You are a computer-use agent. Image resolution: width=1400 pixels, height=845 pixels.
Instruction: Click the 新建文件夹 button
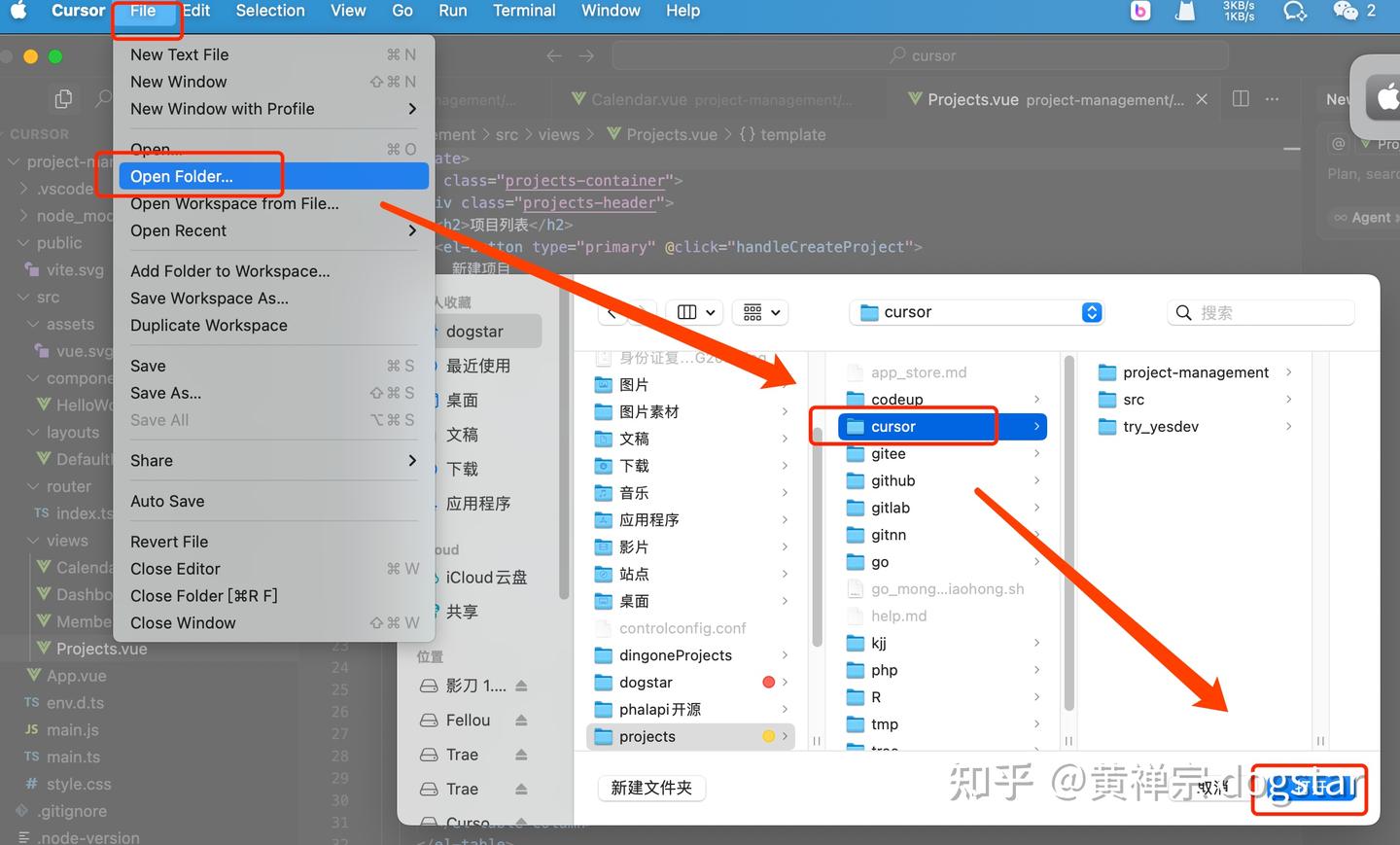[651, 788]
